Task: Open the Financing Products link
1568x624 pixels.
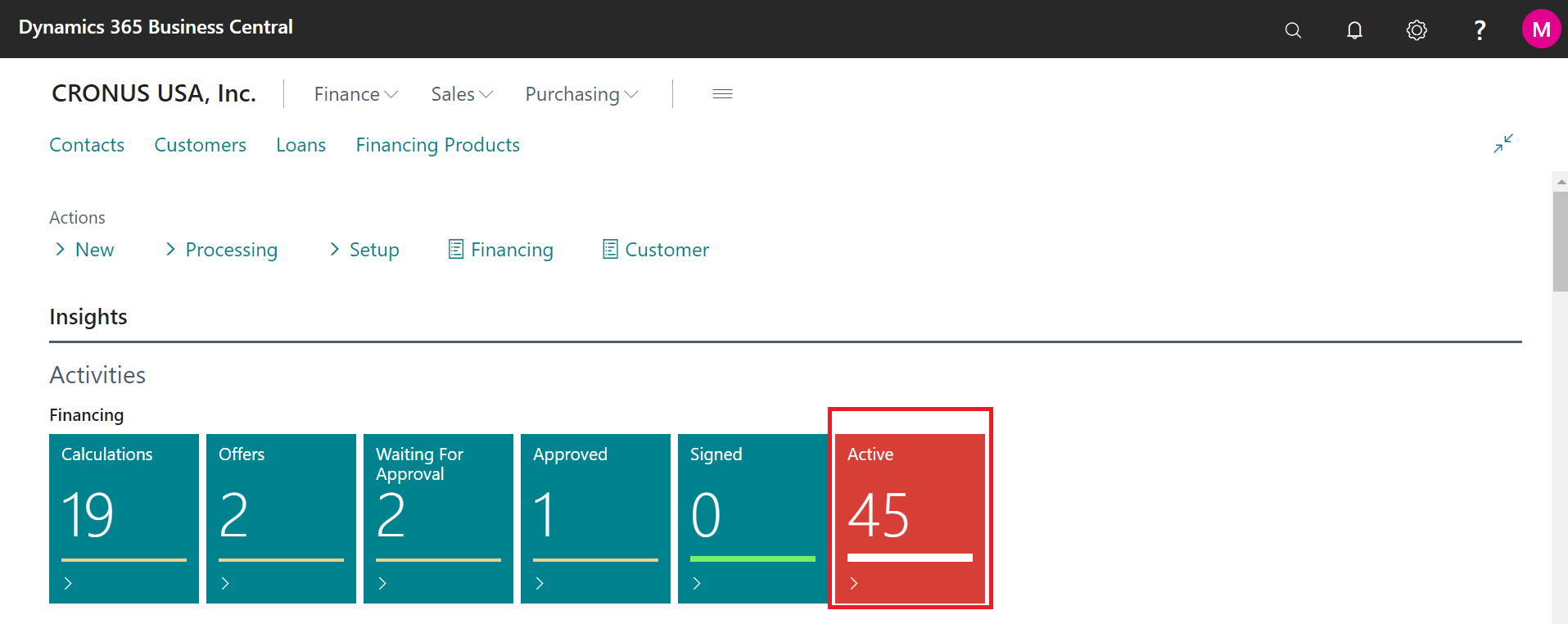Action: [x=437, y=145]
